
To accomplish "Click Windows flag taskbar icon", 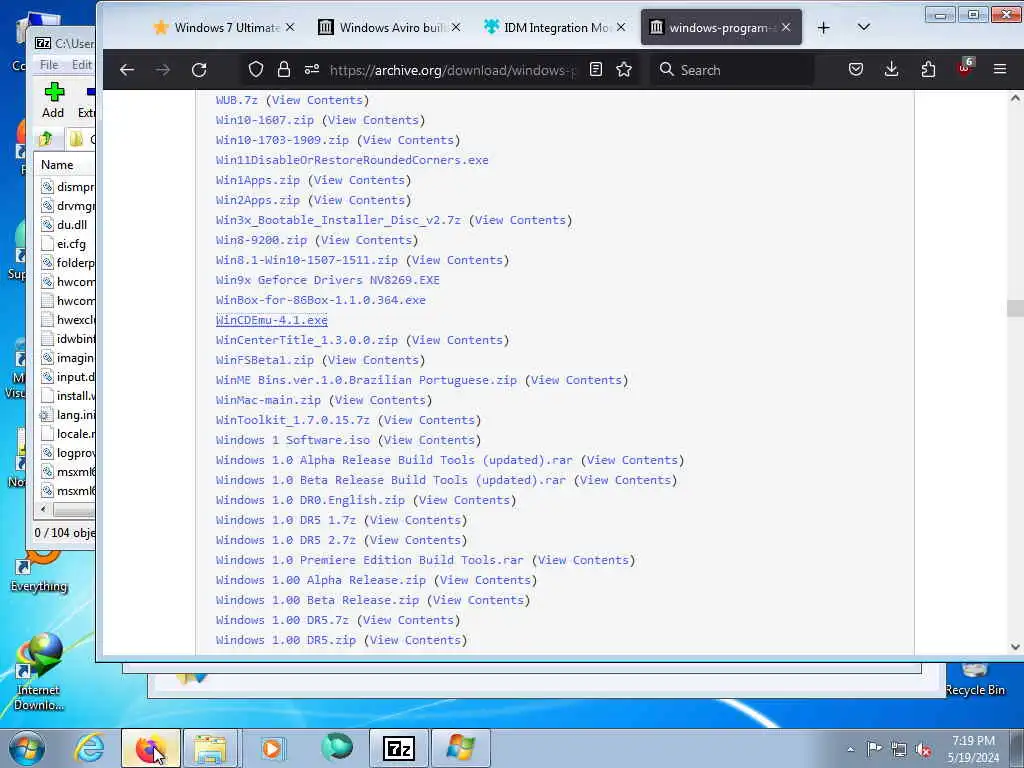I will pos(461,748).
